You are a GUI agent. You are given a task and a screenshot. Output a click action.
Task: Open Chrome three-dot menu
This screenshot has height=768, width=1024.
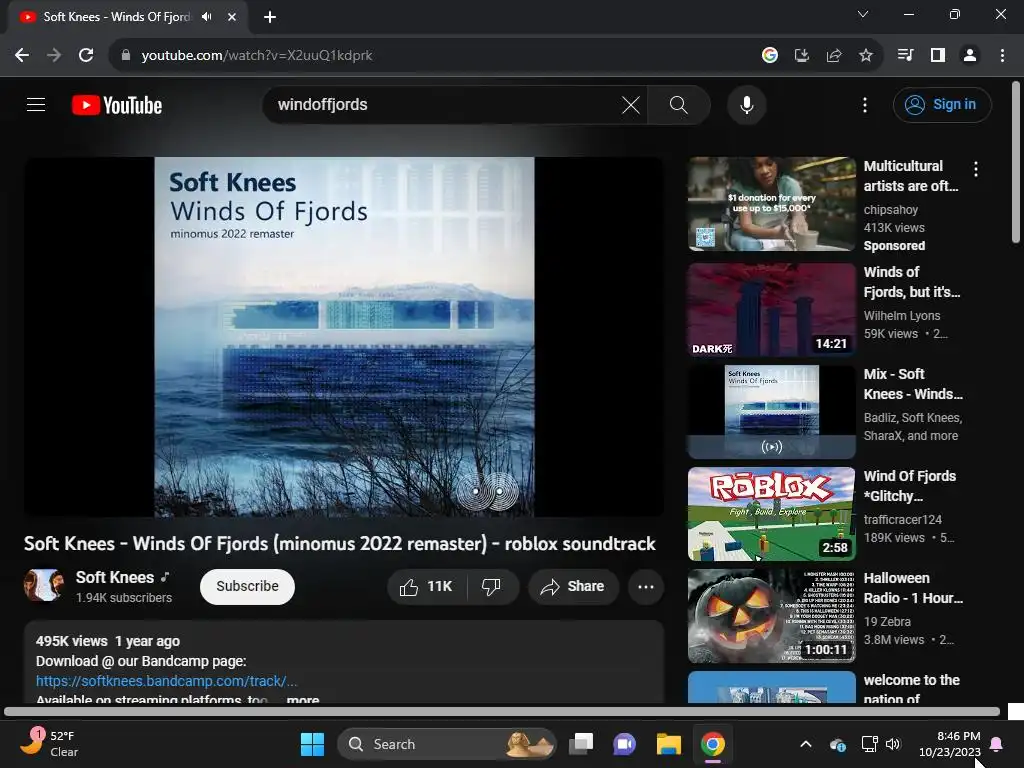tap(1002, 56)
